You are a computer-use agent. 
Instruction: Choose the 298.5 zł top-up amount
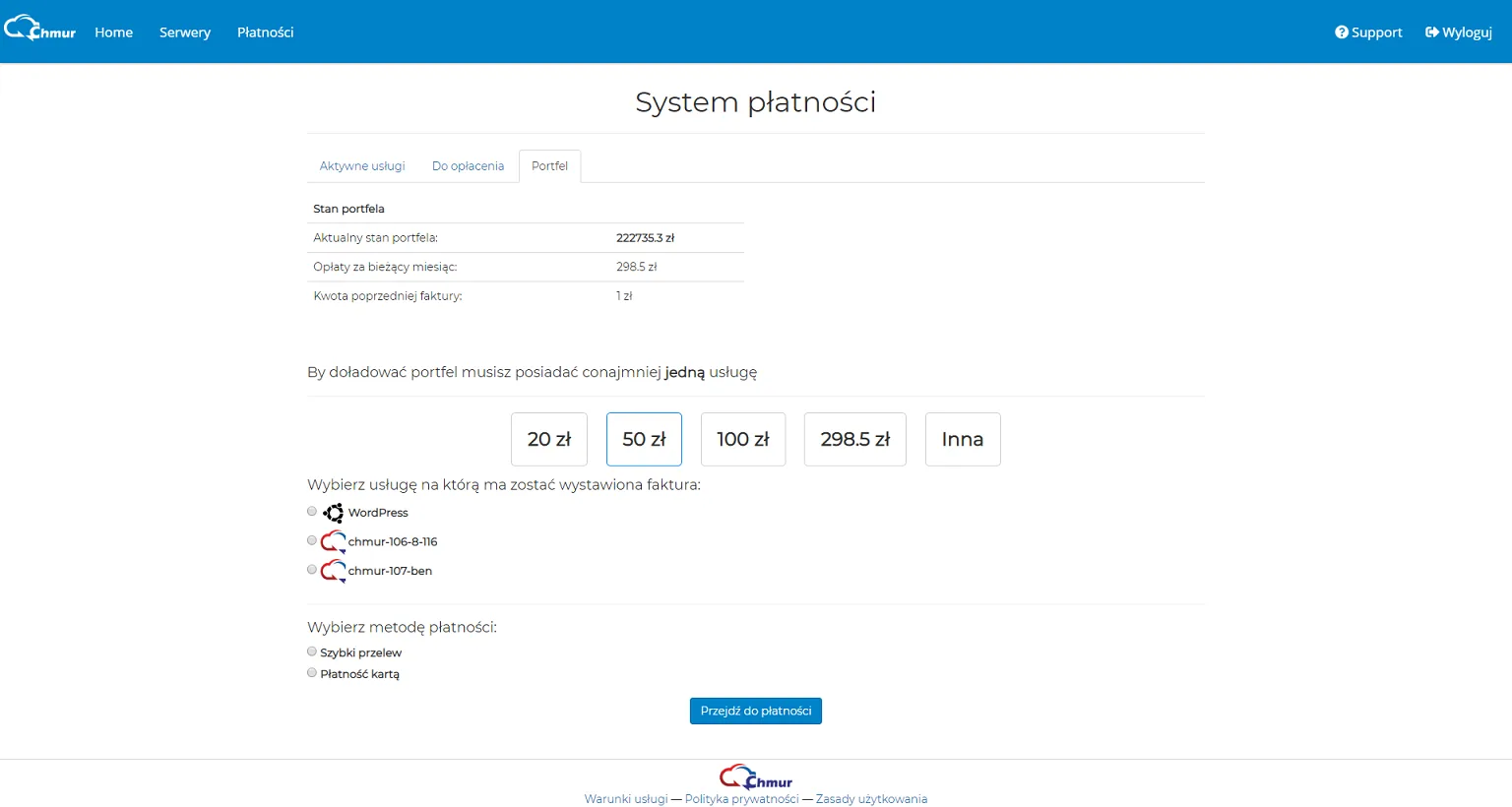pos(855,439)
